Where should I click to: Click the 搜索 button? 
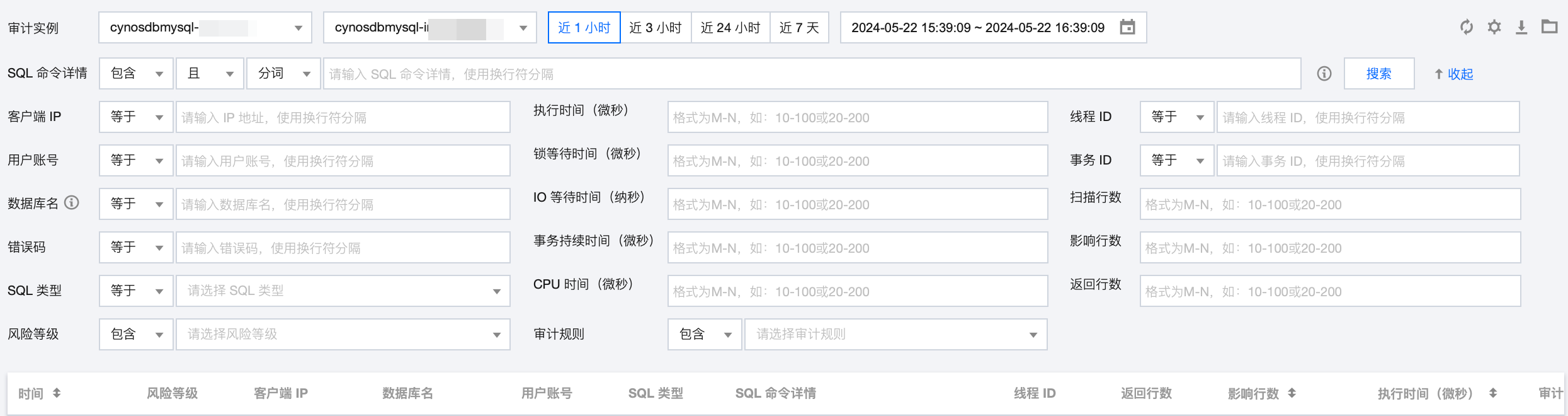[1378, 74]
